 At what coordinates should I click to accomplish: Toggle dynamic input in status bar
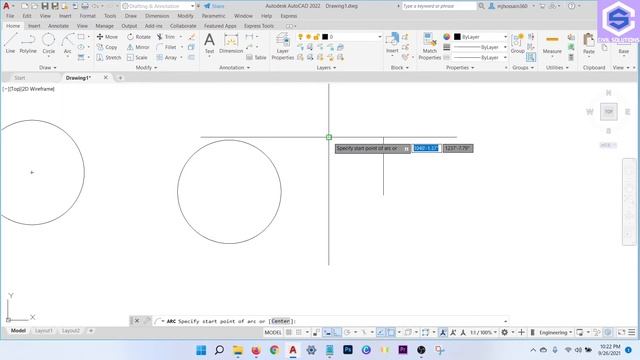pyautogui.click(x=327, y=332)
